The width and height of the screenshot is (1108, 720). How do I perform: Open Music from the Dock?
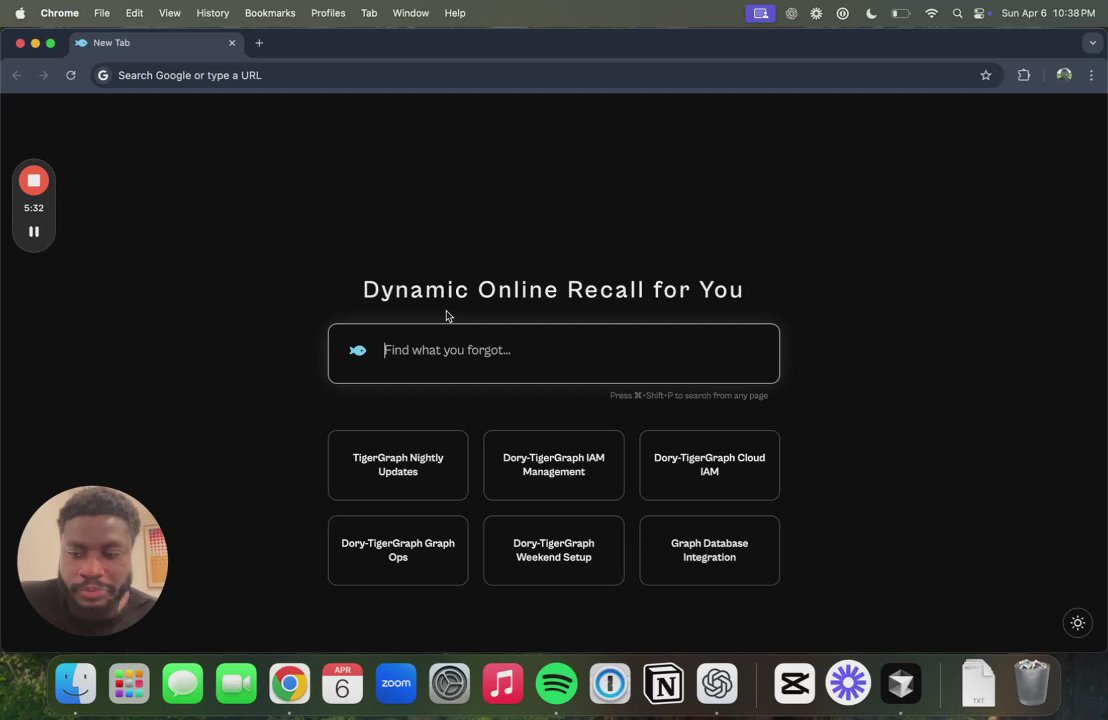coord(503,683)
